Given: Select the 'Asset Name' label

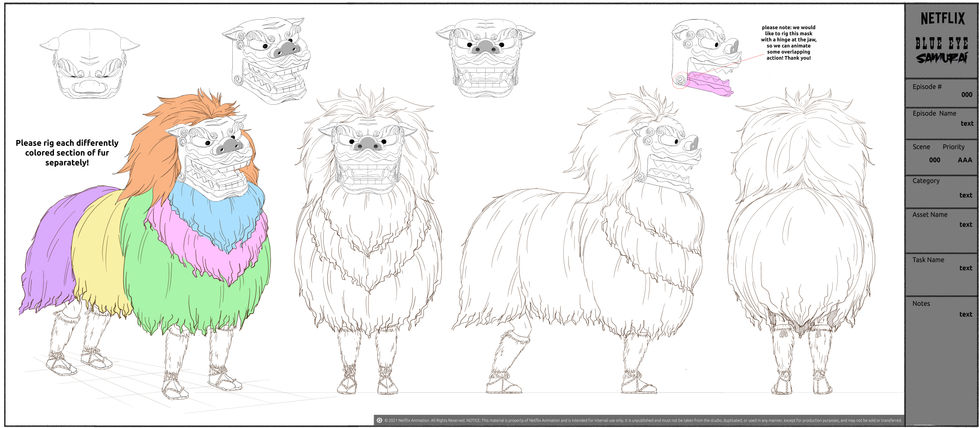Looking at the screenshot, I should (x=930, y=214).
